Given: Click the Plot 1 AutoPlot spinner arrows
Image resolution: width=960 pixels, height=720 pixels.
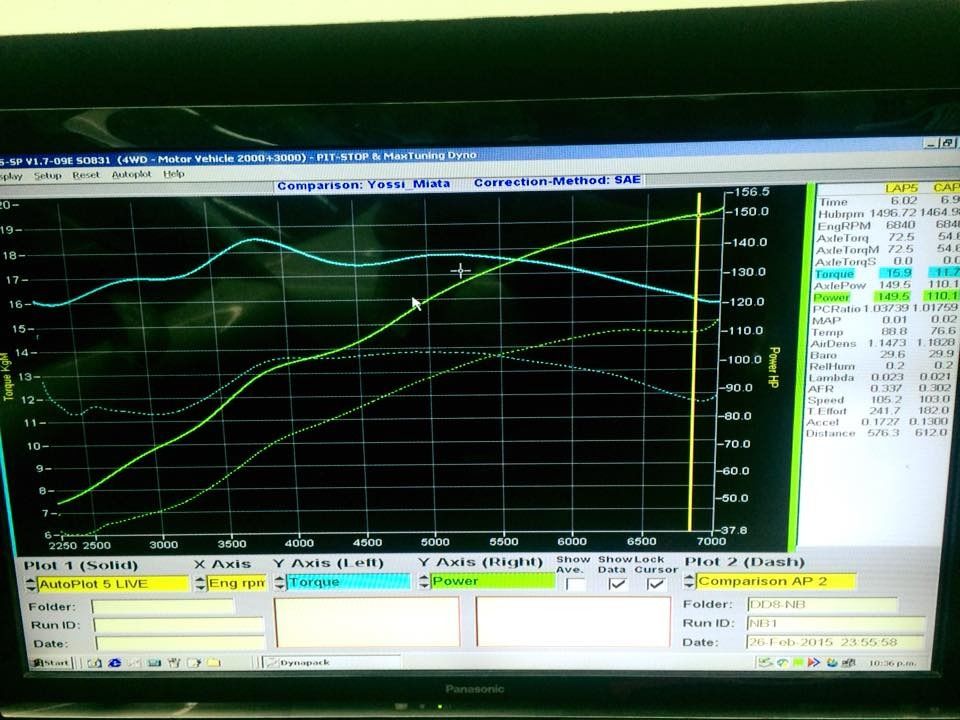Looking at the screenshot, I should 30,582.
